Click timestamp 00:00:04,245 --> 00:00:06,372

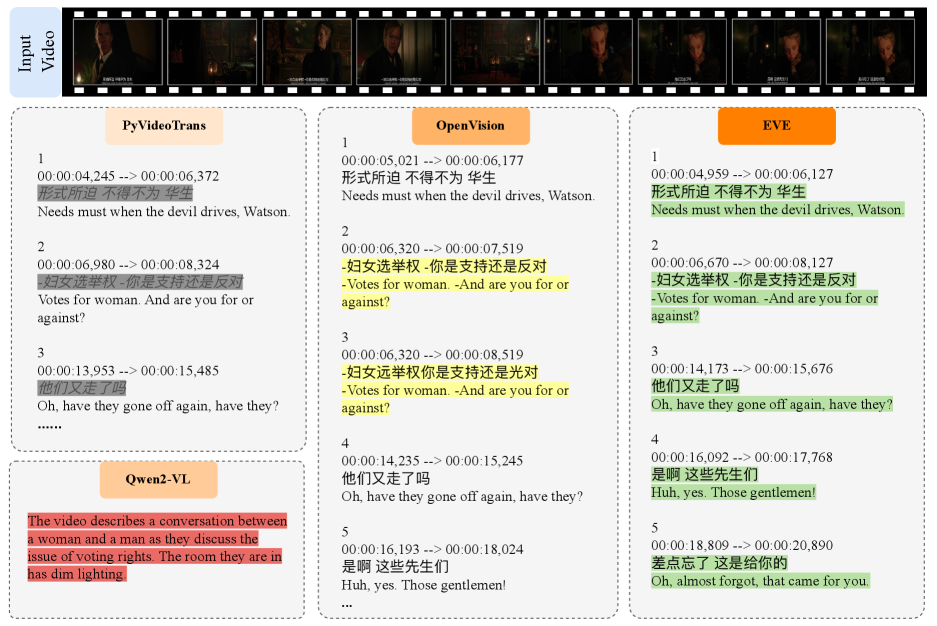(x=128, y=176)
